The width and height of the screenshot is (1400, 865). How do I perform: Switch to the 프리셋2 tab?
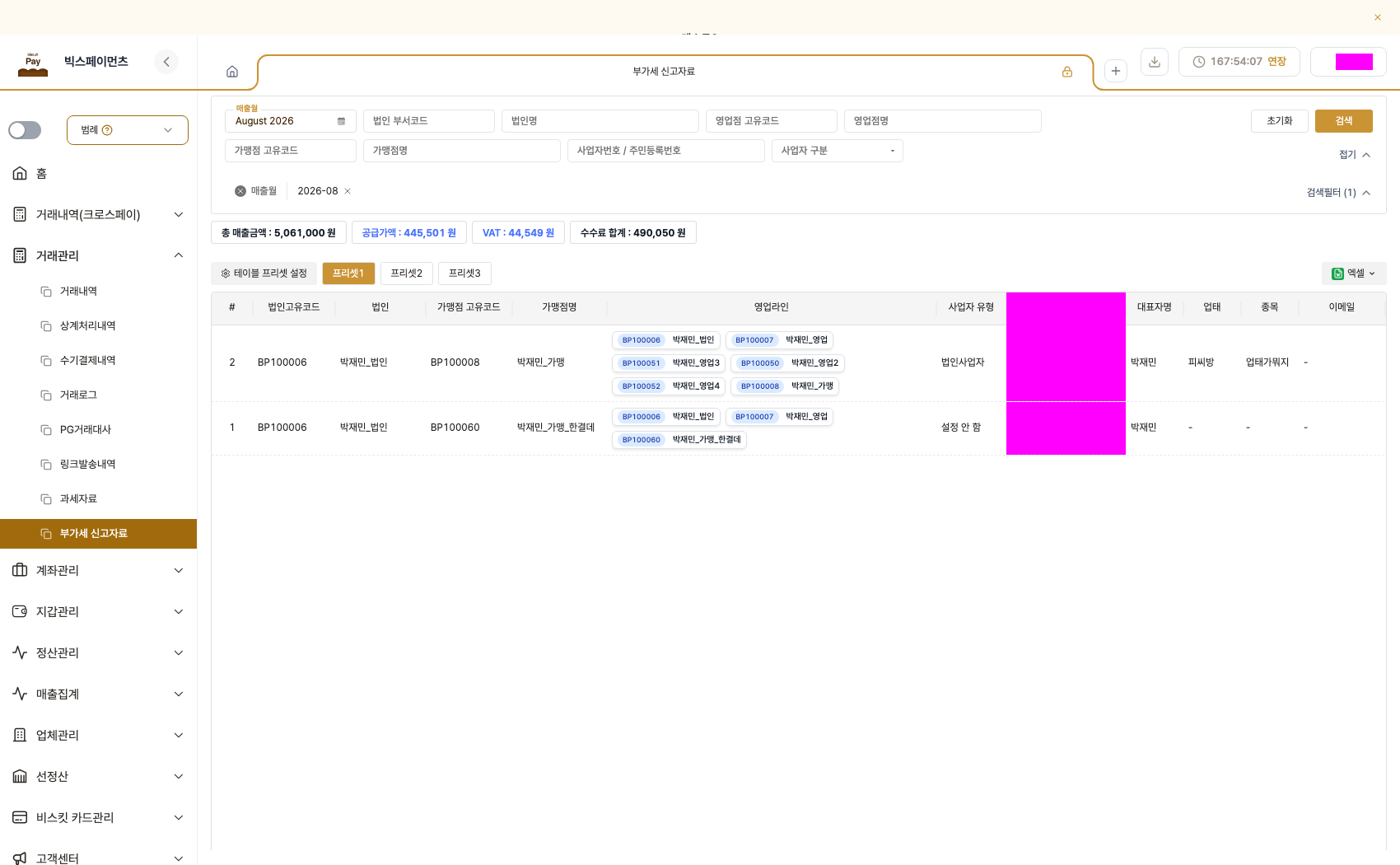[x=407, y=274]
